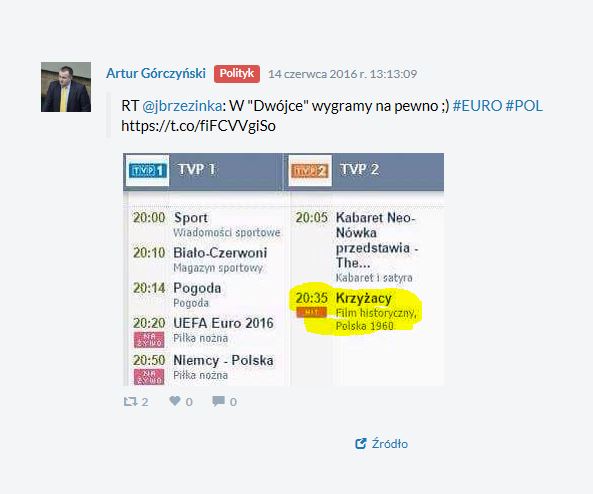Viewport: 593px width, 494px height.
Task: Open the @jbrzezinka mention
Action: [x=182, y=106]
